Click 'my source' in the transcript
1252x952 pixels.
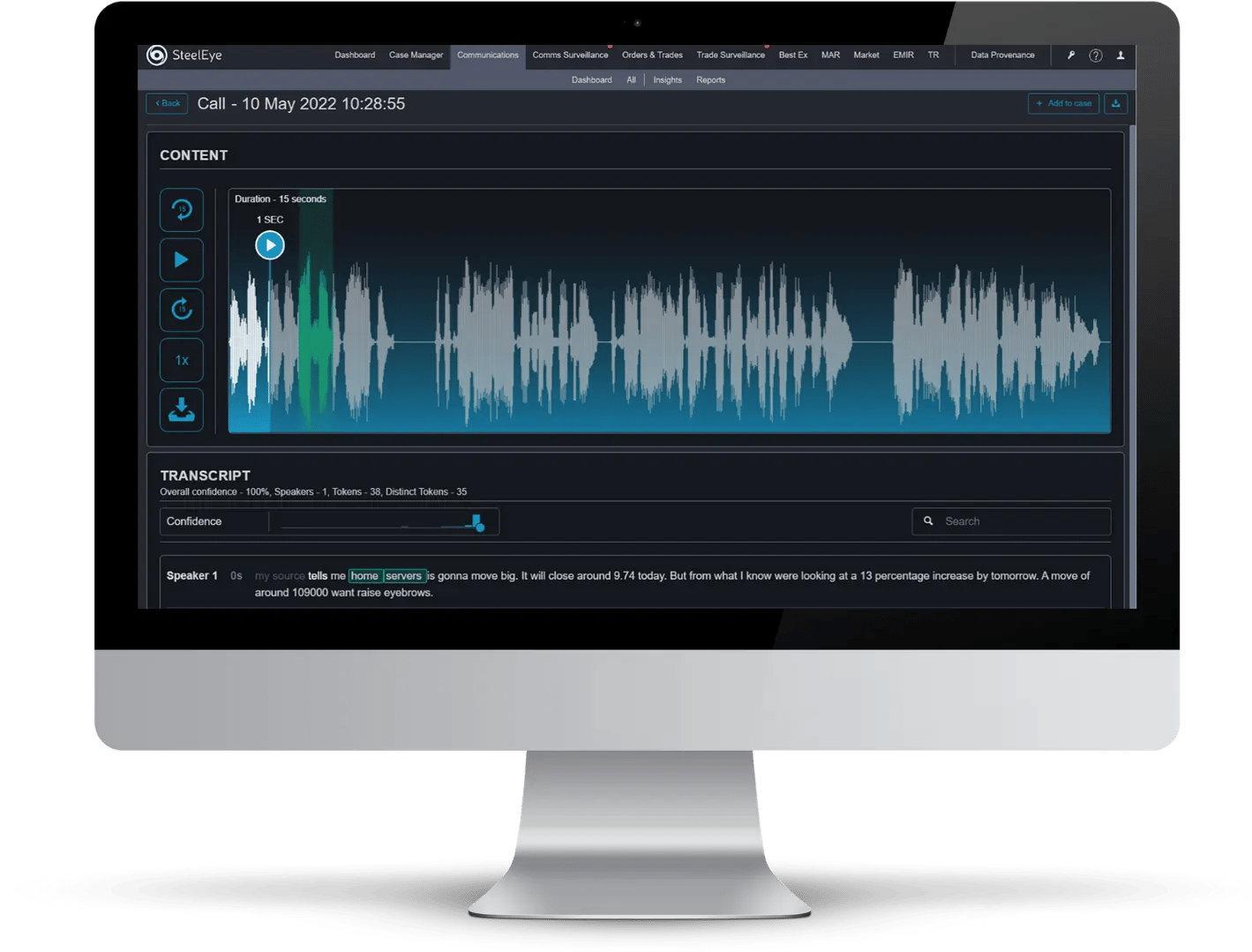[x=280, y=576]
